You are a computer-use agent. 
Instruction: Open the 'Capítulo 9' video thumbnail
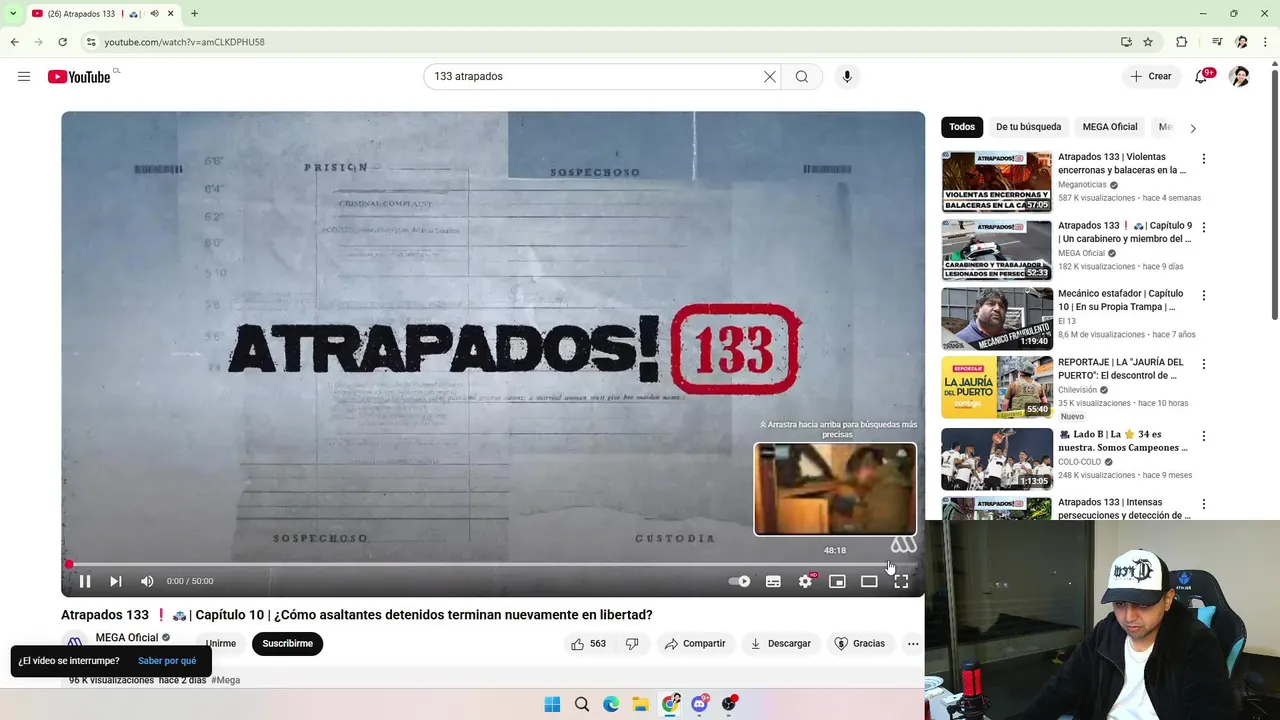tap(996, 250)
